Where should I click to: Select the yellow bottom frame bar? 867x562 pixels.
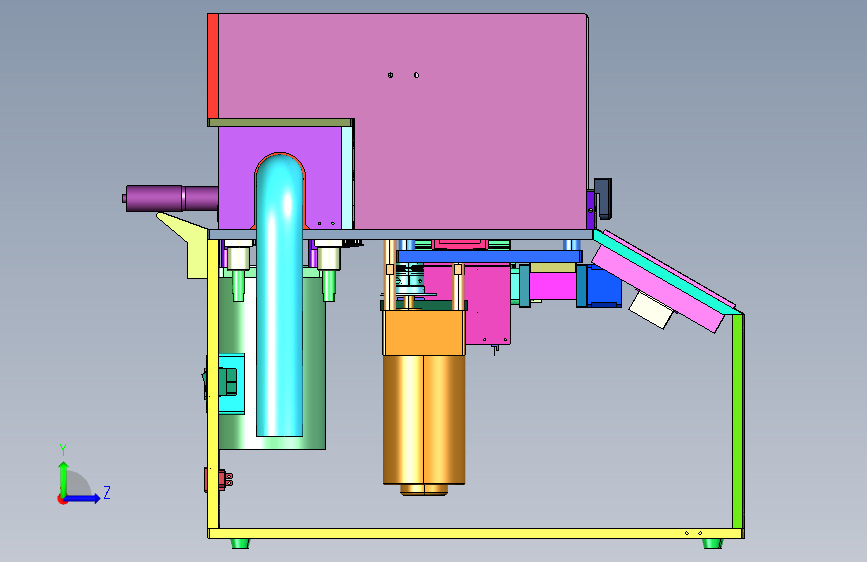[476, 534]
